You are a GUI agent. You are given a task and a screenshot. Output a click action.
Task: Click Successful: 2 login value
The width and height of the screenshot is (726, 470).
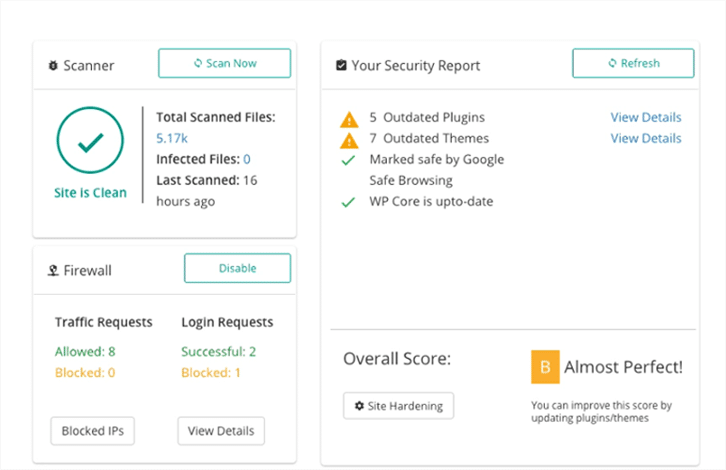219,351
